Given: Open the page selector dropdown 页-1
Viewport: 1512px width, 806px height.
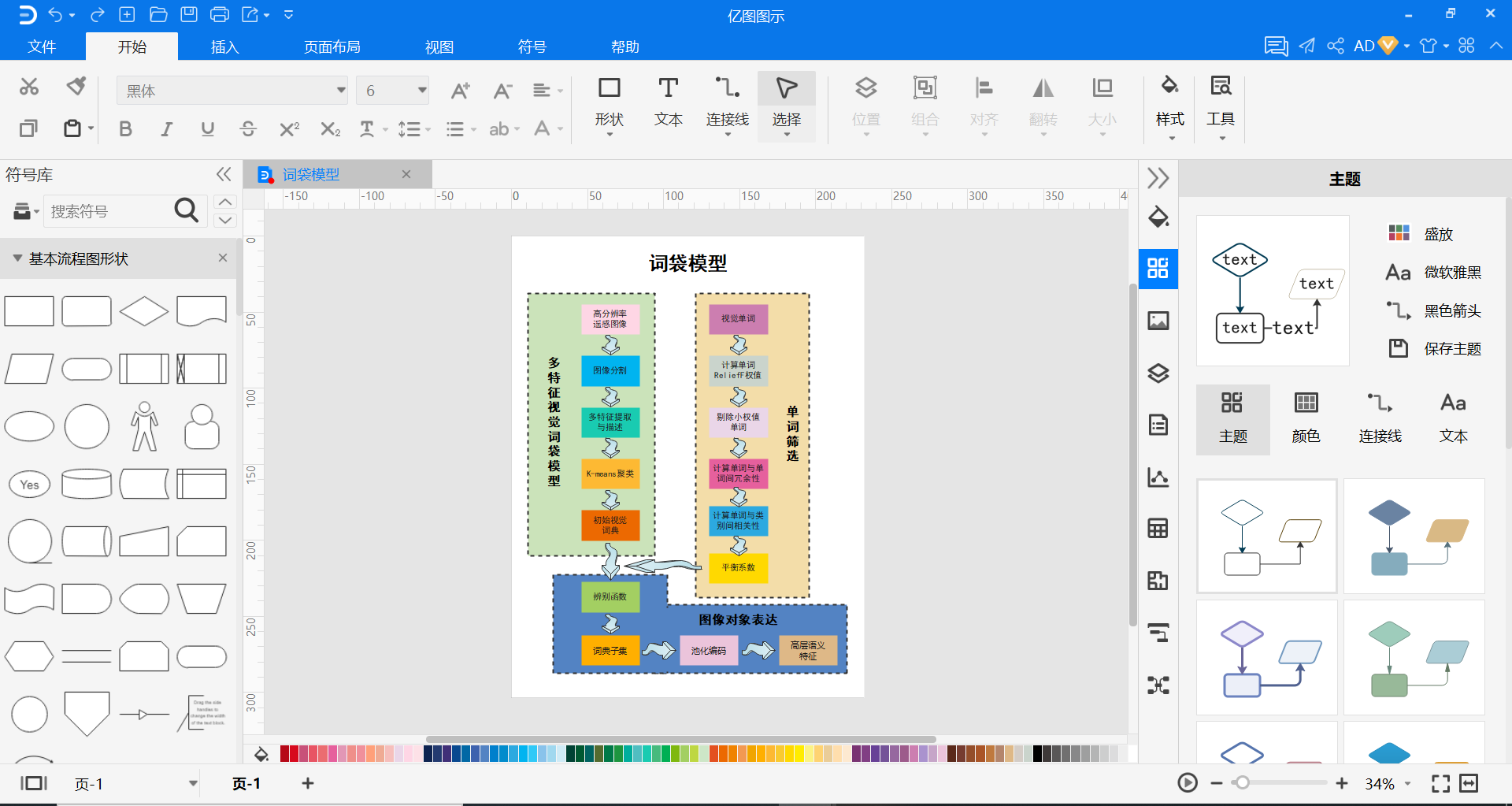Looking at the screenshot, I should (193, 783).
